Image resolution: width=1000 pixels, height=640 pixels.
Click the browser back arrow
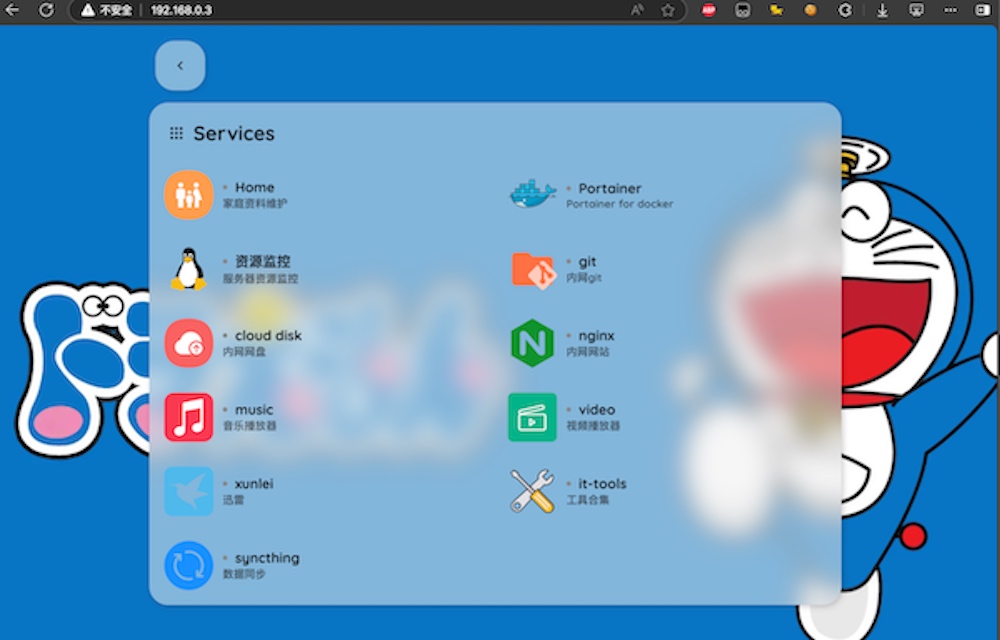point(12,10)
